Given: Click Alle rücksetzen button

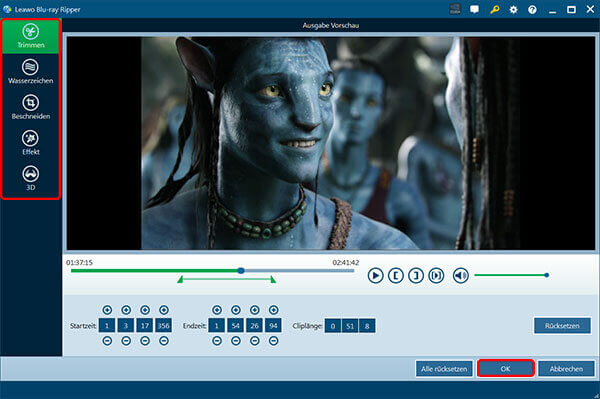Looking at the screenshot, I should 444,369.
